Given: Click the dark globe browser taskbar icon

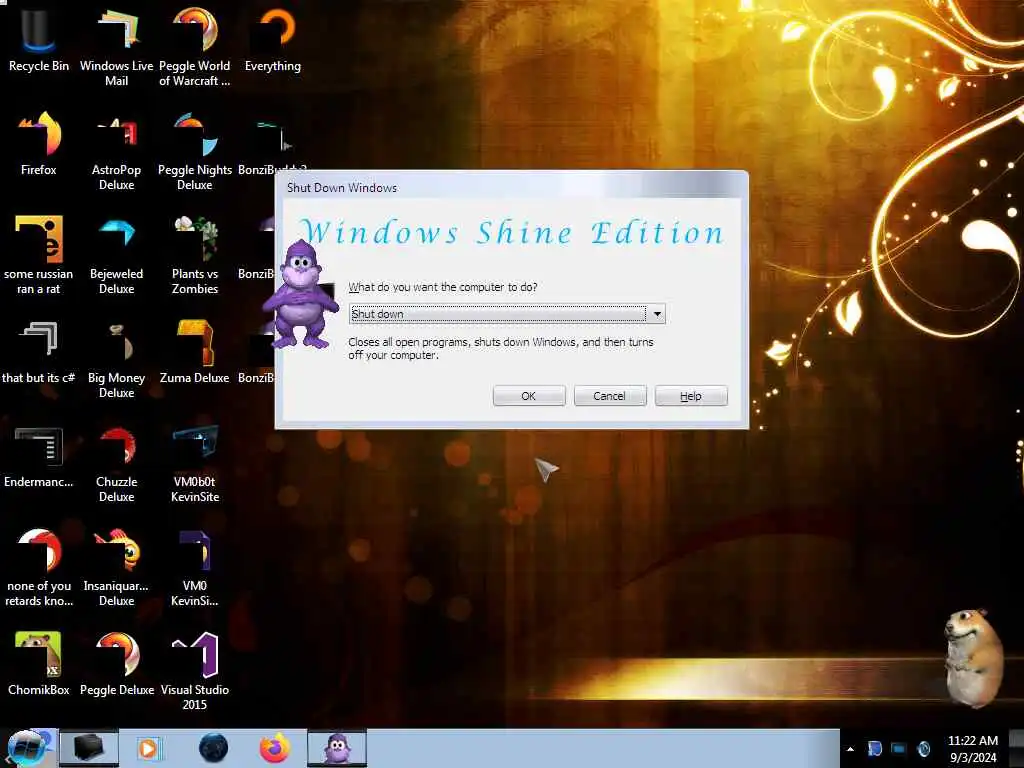Looking at the screenshot, I should point(214,748).
